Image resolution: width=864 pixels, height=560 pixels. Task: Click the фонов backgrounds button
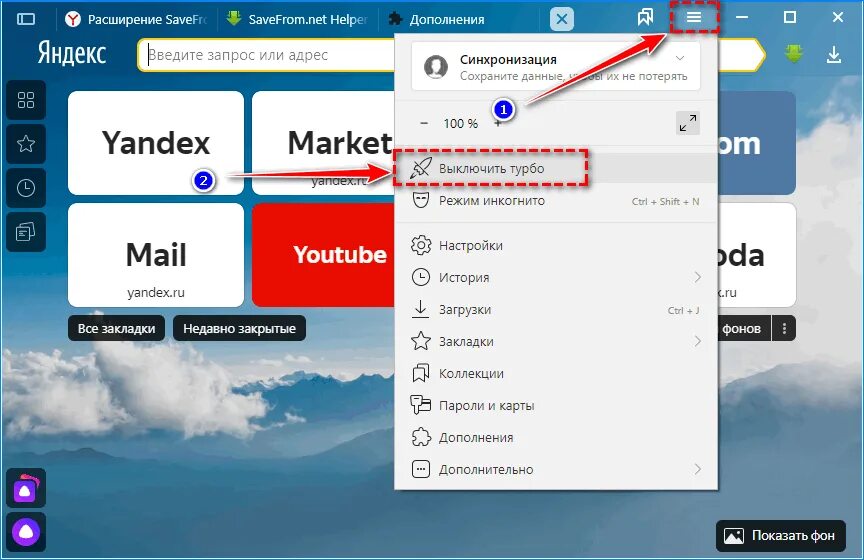[x=743, y=329]
